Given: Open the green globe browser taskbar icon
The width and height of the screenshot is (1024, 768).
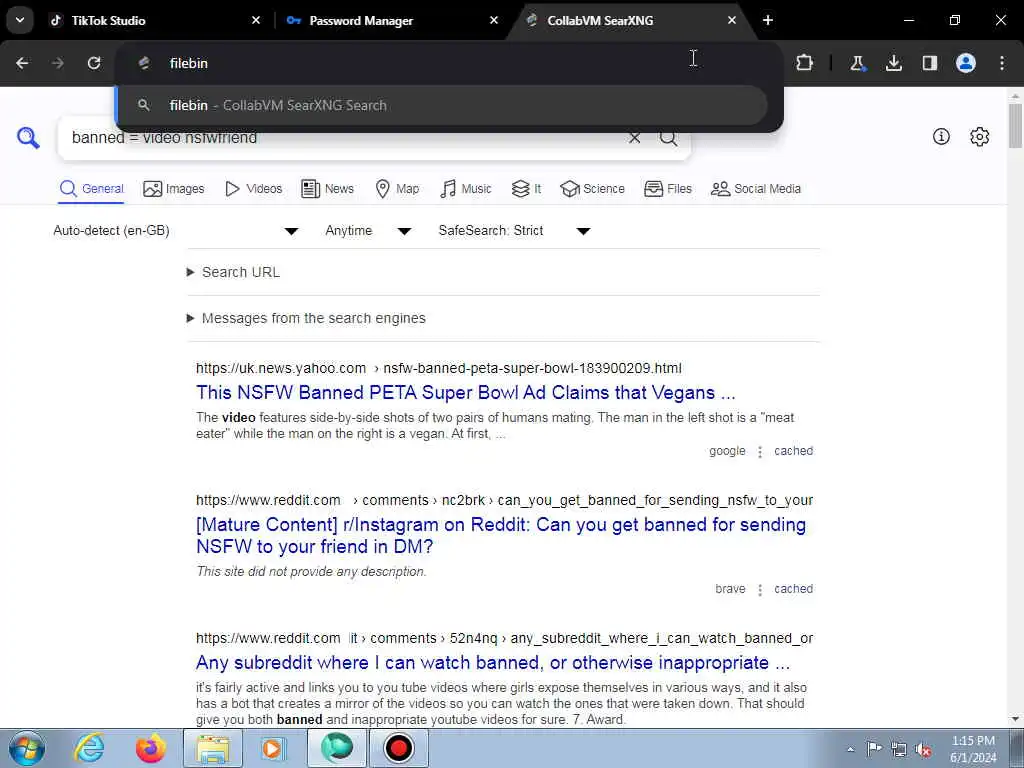Looking at the screenshot, I should coord(336,748).
